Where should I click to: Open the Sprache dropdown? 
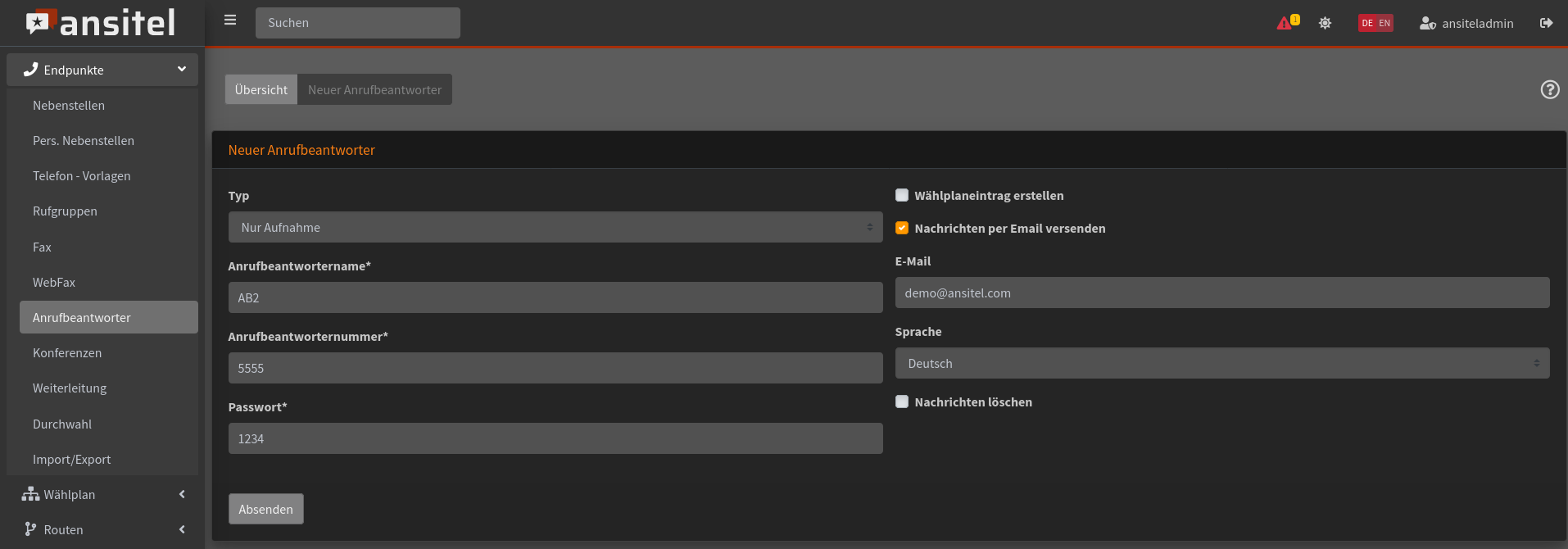pos(1221,363)
